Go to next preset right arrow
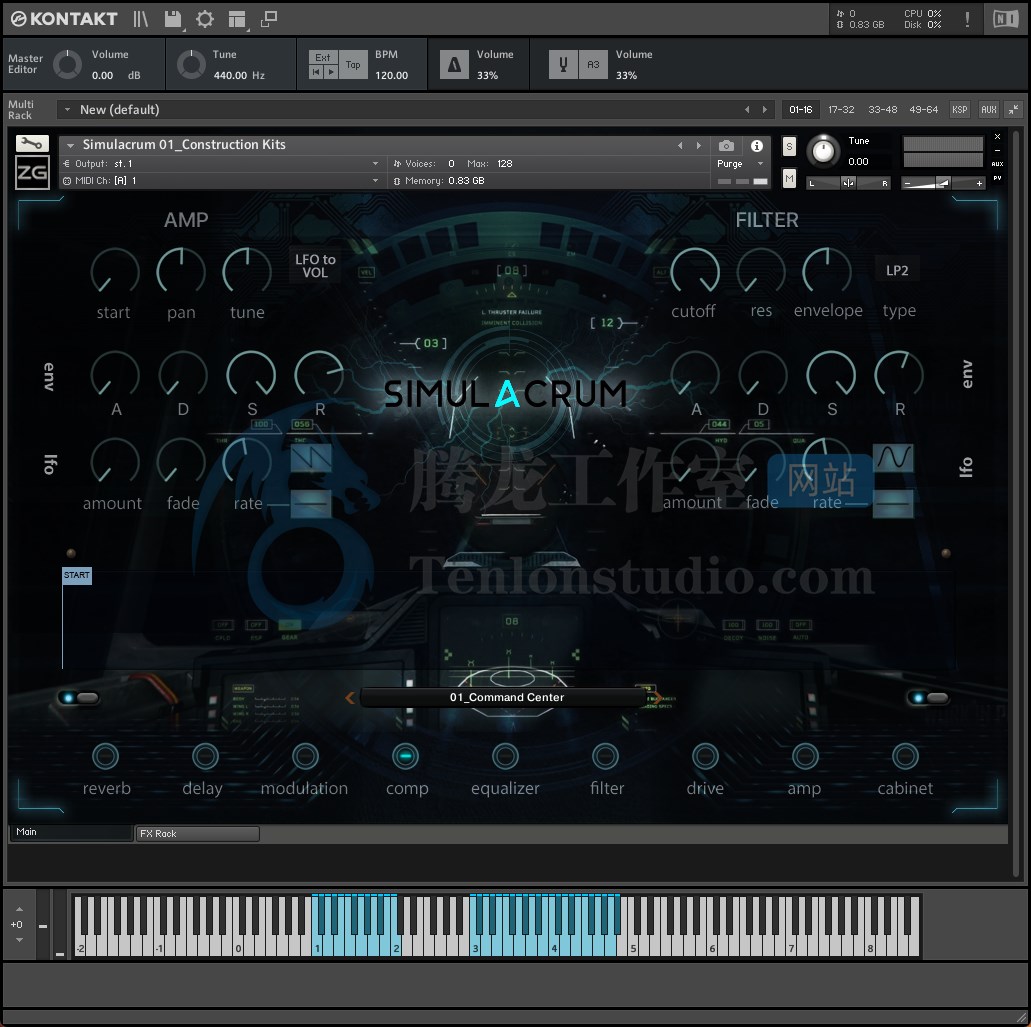The image size is (1031, 1027). tap(656, 698)
